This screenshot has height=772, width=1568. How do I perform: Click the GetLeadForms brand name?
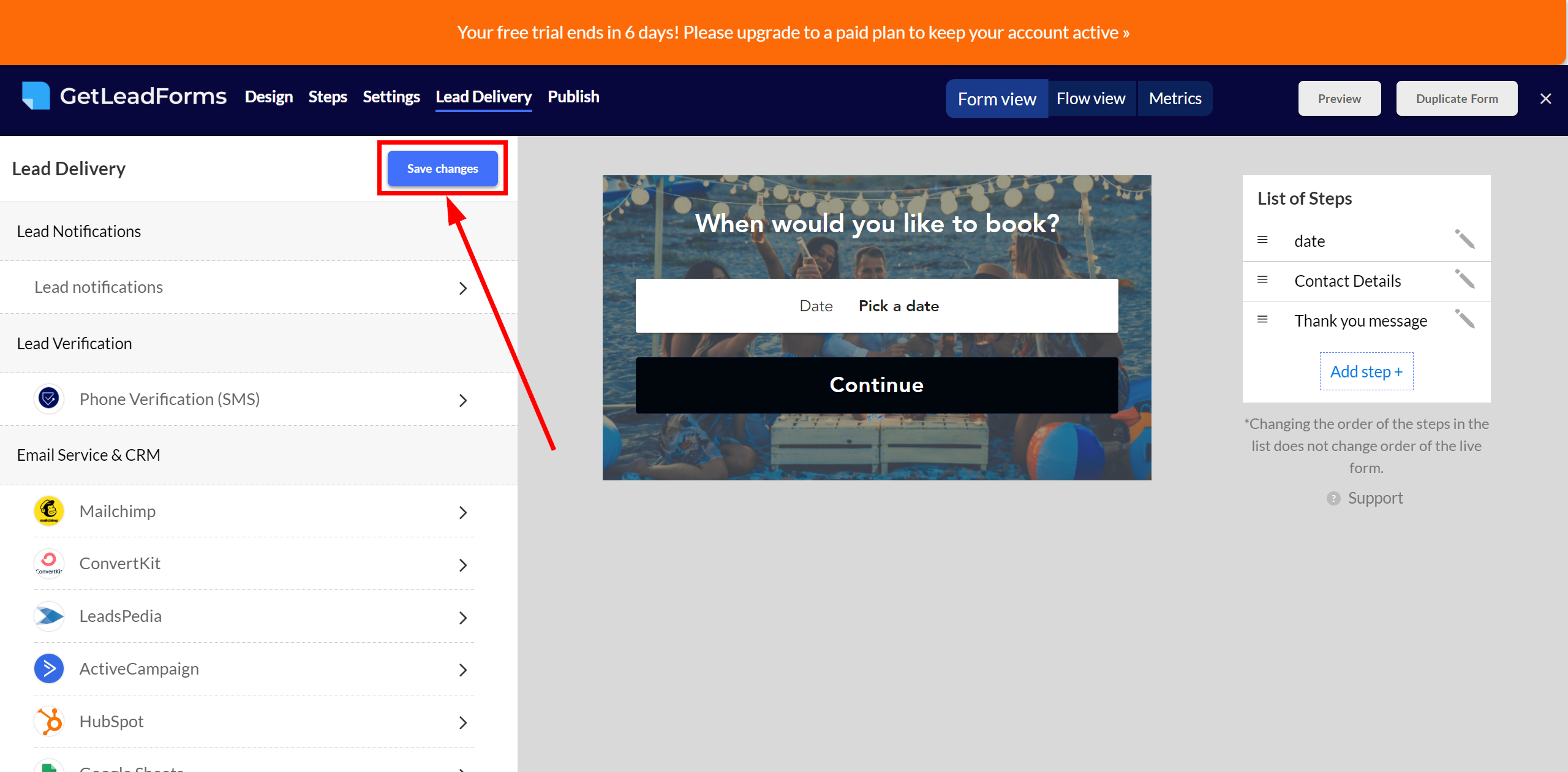[143, 96]
